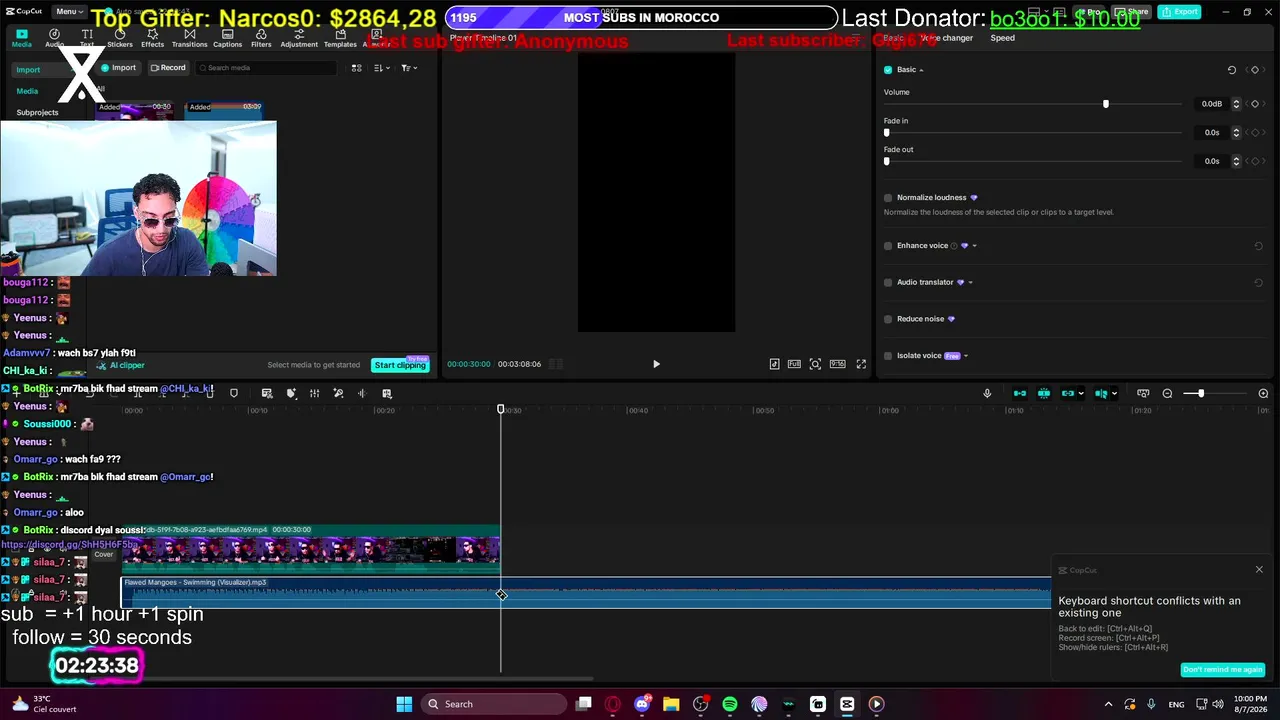Screen dimensions: 1280x720
Task: Add keyframe for Fade in
Action: click(x=1255, y=132)
